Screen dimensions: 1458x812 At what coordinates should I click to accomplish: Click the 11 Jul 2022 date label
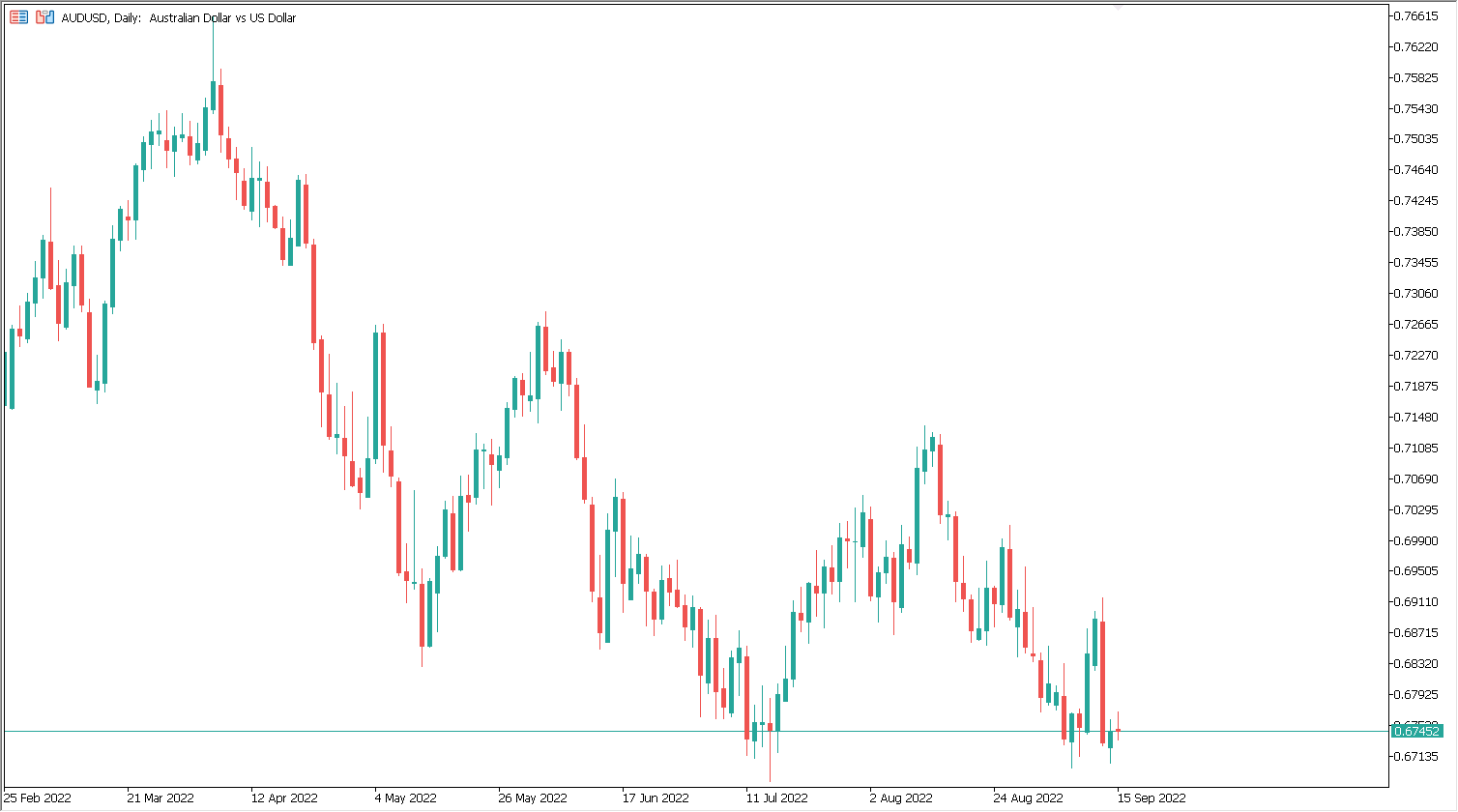[x=776, y=798]
